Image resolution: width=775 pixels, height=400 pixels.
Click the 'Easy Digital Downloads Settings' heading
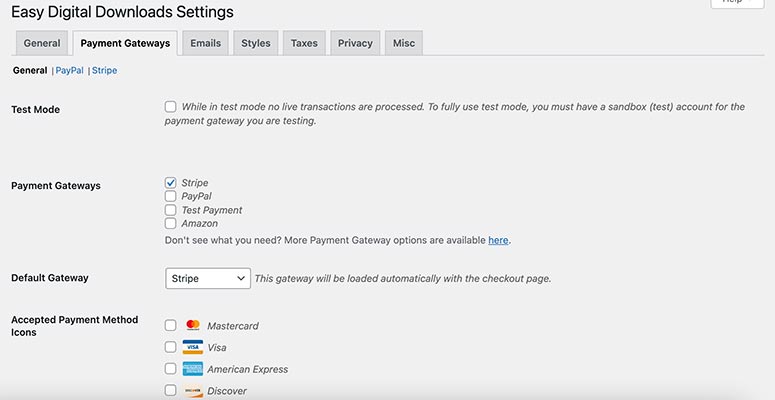tap(122, 12)
